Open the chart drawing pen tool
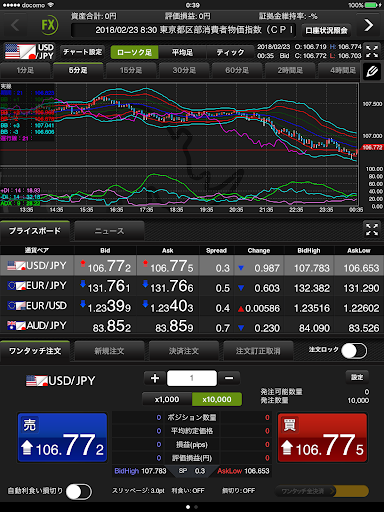Viewport: 384px width, 512px height. click(372, 71)
